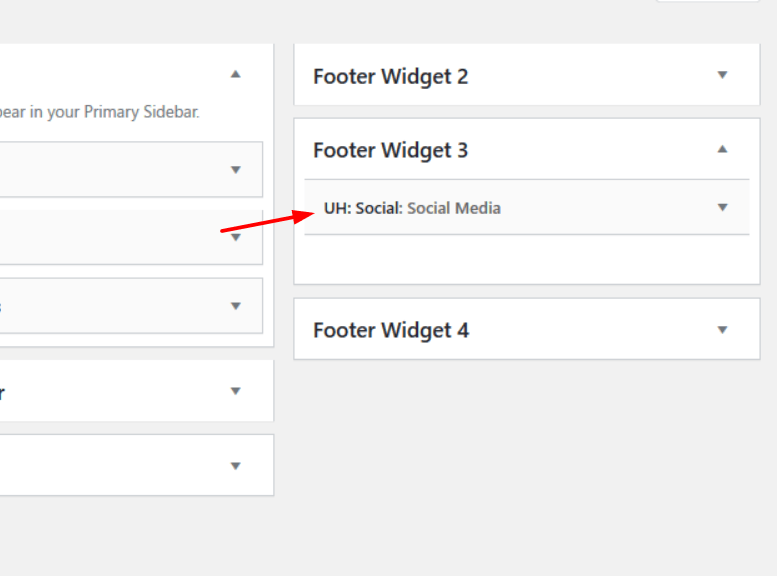Expand the Footer Widget 4 arrow
Image resolution: width=777 pixels, height=576 pixels.
722,330
